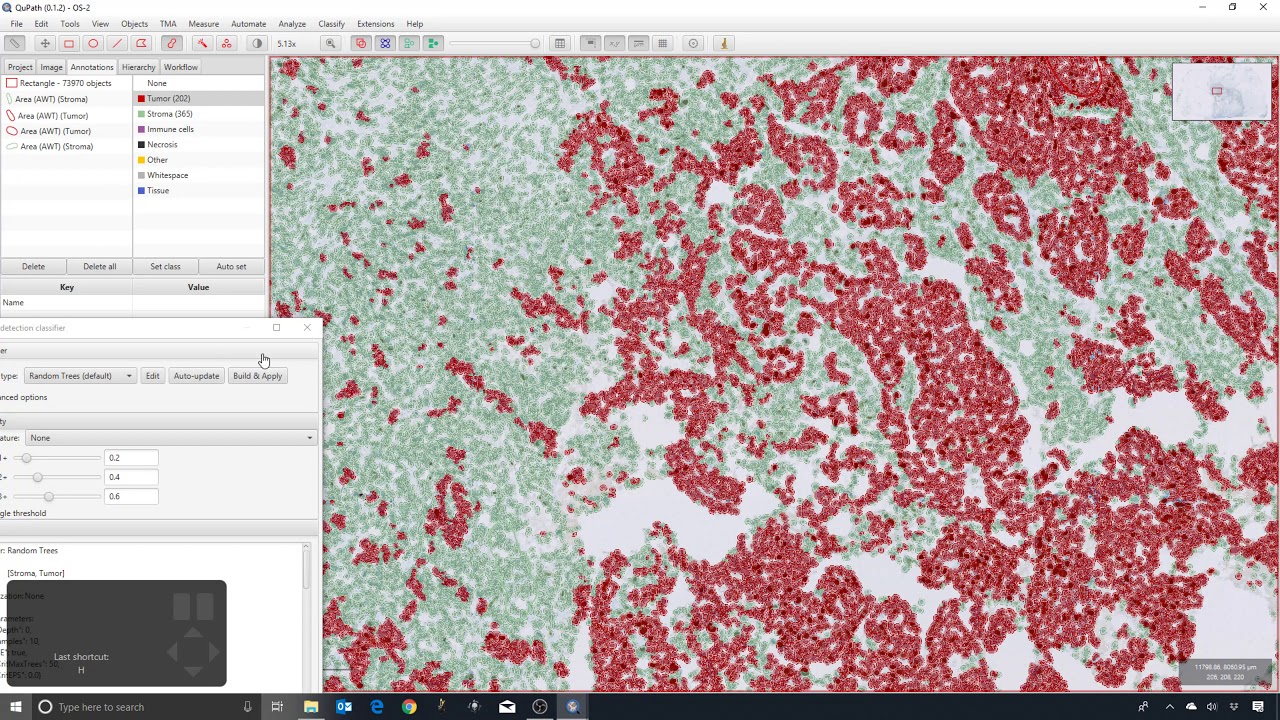The height and width of the screenshot is (720, 1280).
Task: Toggle the analysis pane icon in toolbar
Action: coord(14,43)
